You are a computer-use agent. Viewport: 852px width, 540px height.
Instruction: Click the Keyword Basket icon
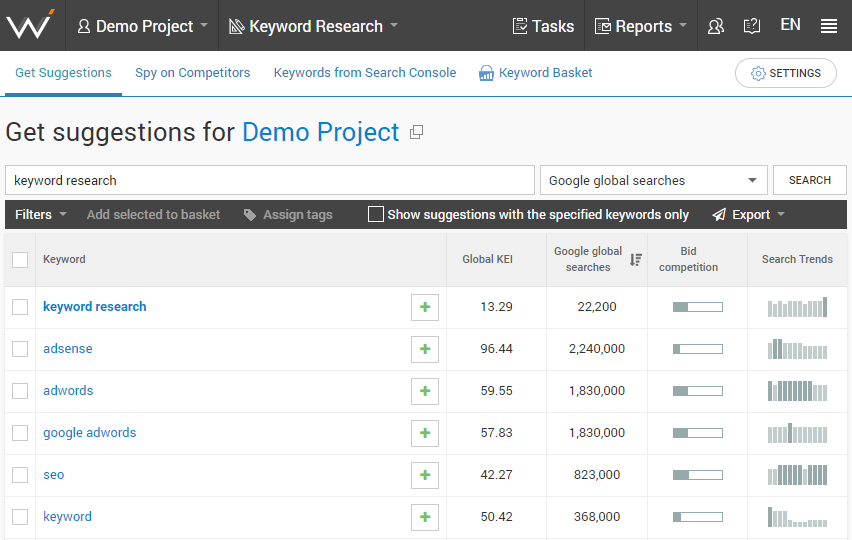point(486,73)
